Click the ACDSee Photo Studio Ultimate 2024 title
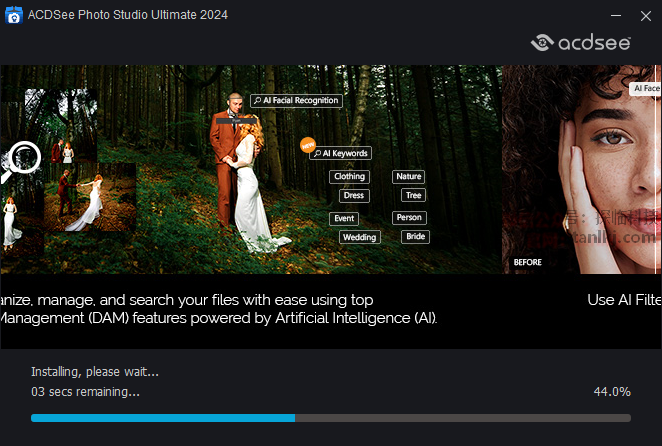Image resolution: width=662 pixels, height=446 pixels. tap(128, 15)
